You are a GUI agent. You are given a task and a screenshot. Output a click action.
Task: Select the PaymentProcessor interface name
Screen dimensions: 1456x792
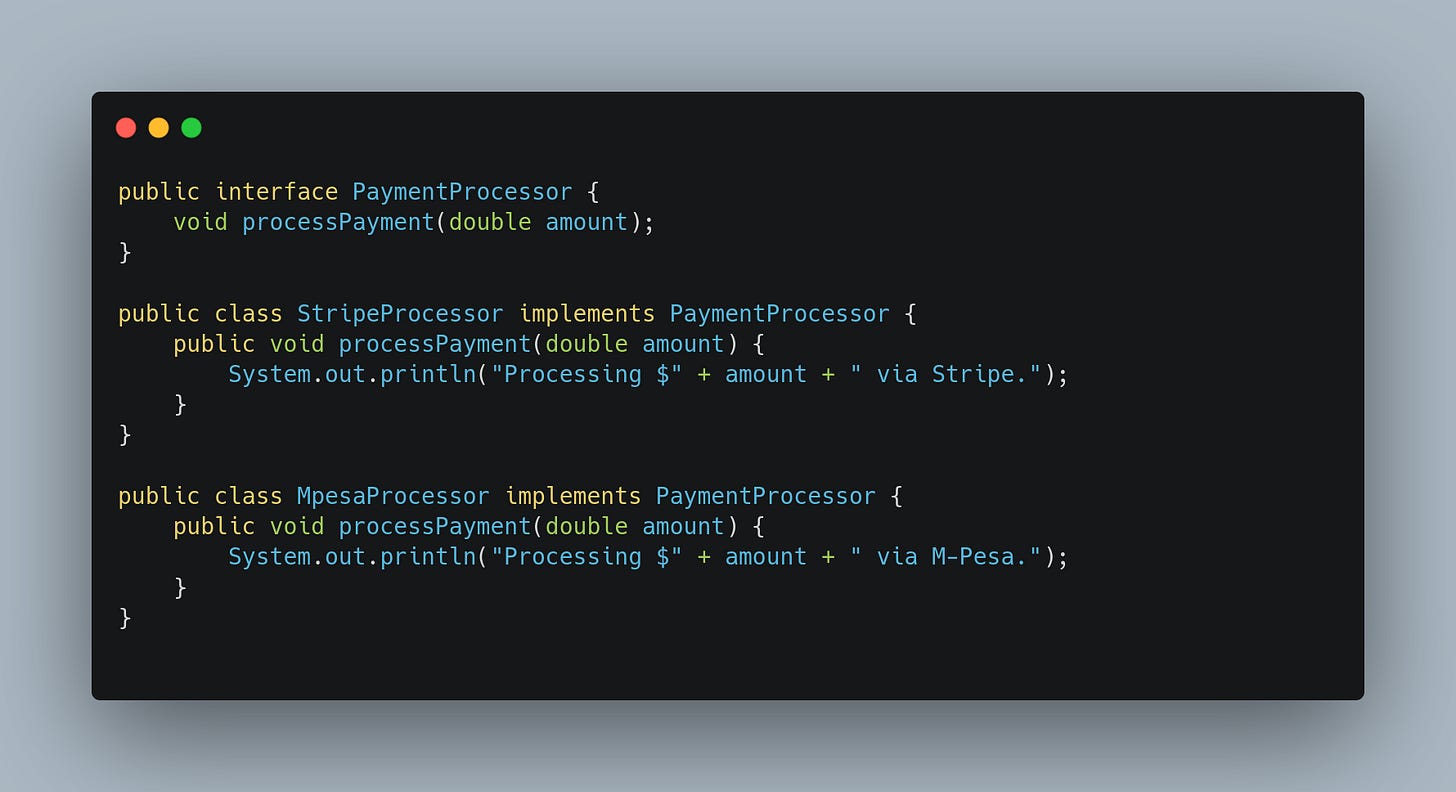[462, 191]
